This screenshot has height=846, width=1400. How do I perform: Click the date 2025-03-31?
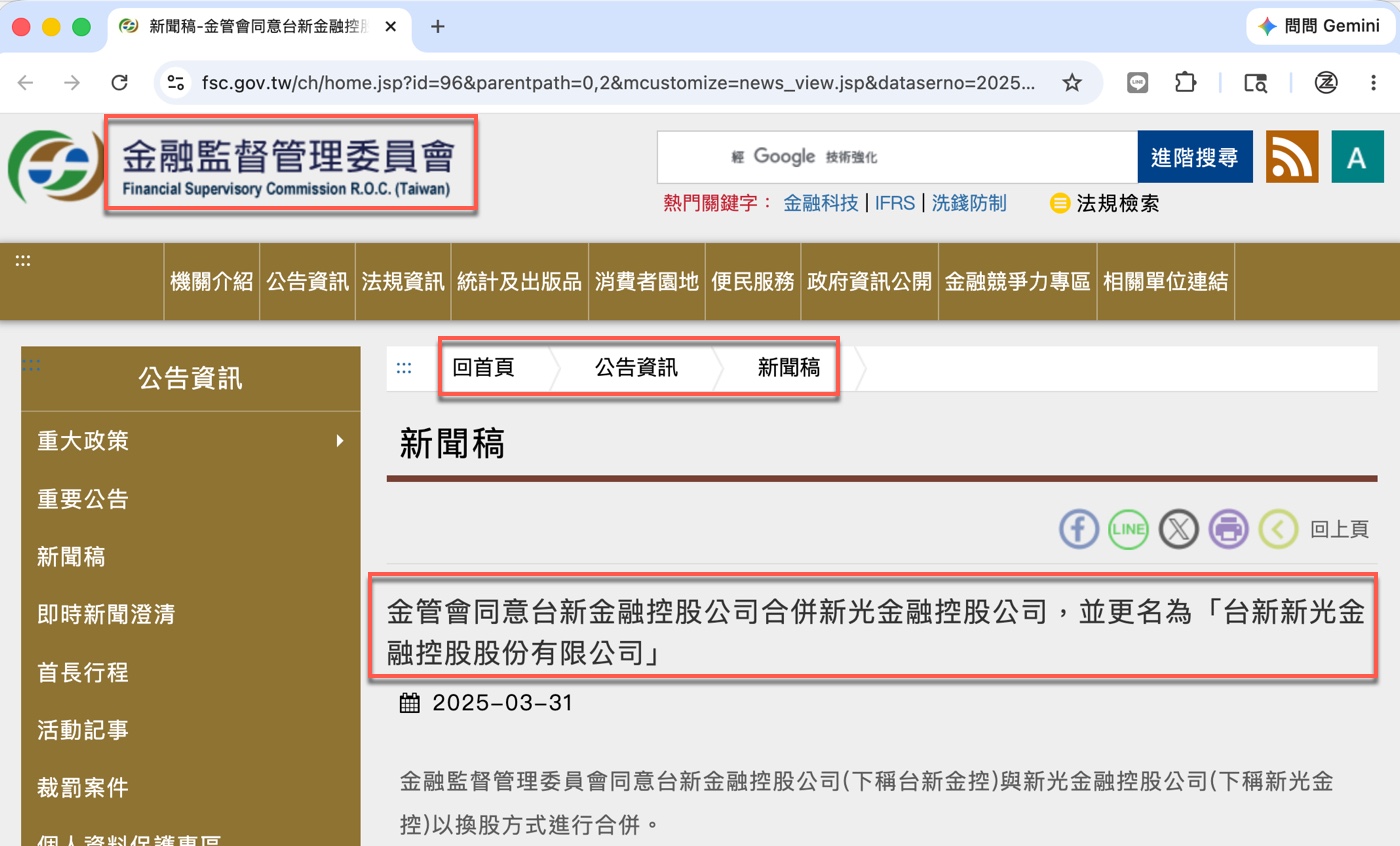click(x=502, y=703)
